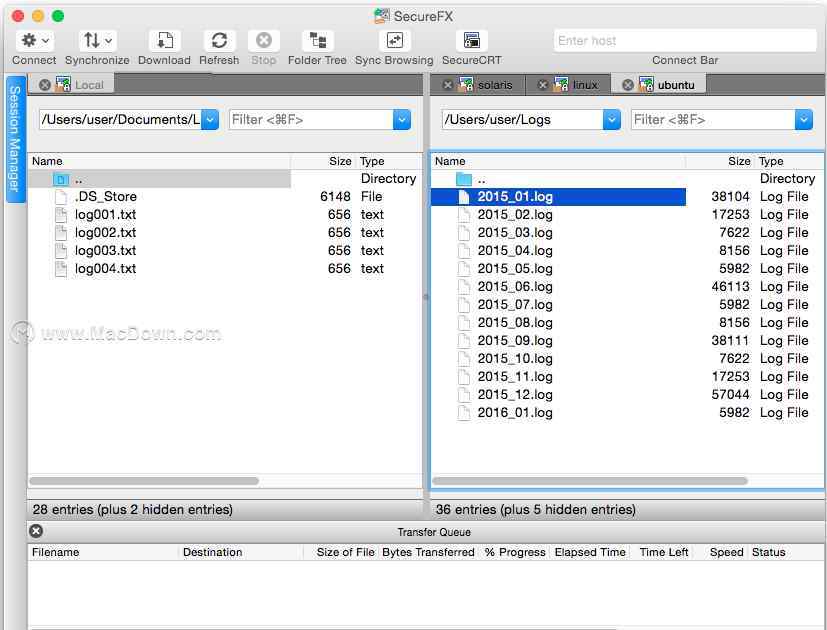Click the parent folder icon in remote pane
Screen dimensions: 827x630
pyautogui.click(x=464, y=179)
